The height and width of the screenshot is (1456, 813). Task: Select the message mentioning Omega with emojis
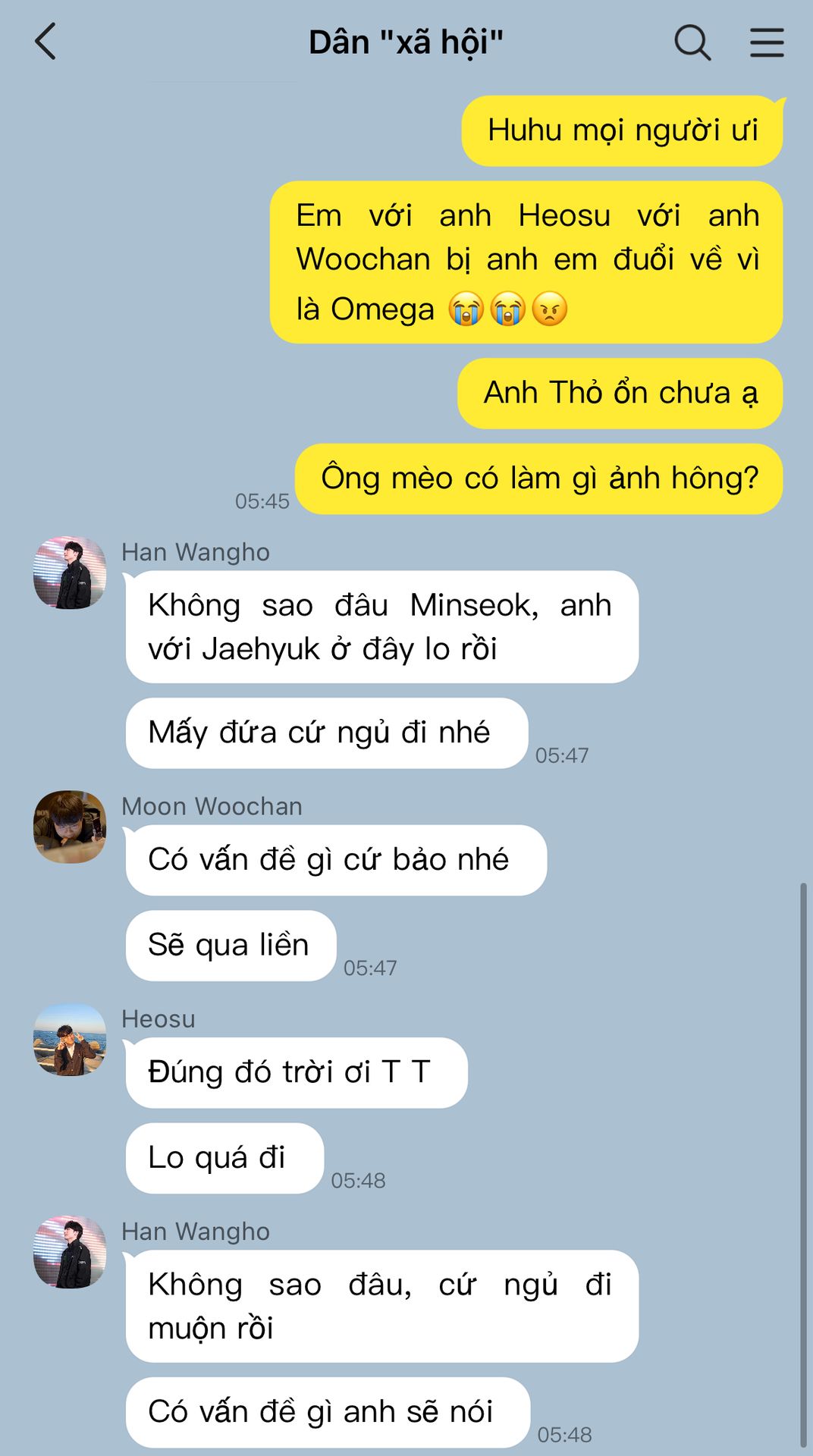[526, 262]
